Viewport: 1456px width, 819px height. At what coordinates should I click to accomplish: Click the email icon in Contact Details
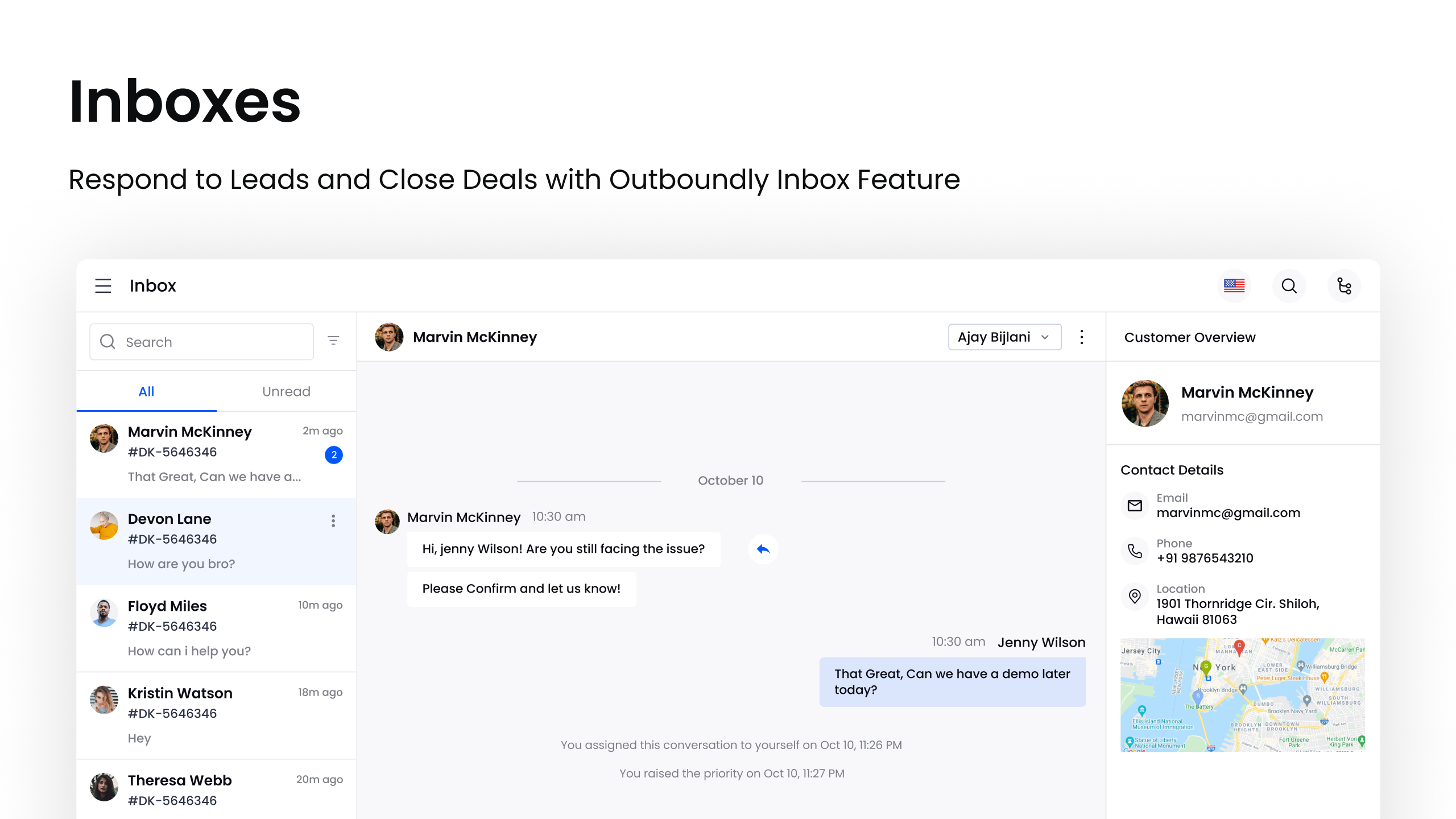[1135, 505]
